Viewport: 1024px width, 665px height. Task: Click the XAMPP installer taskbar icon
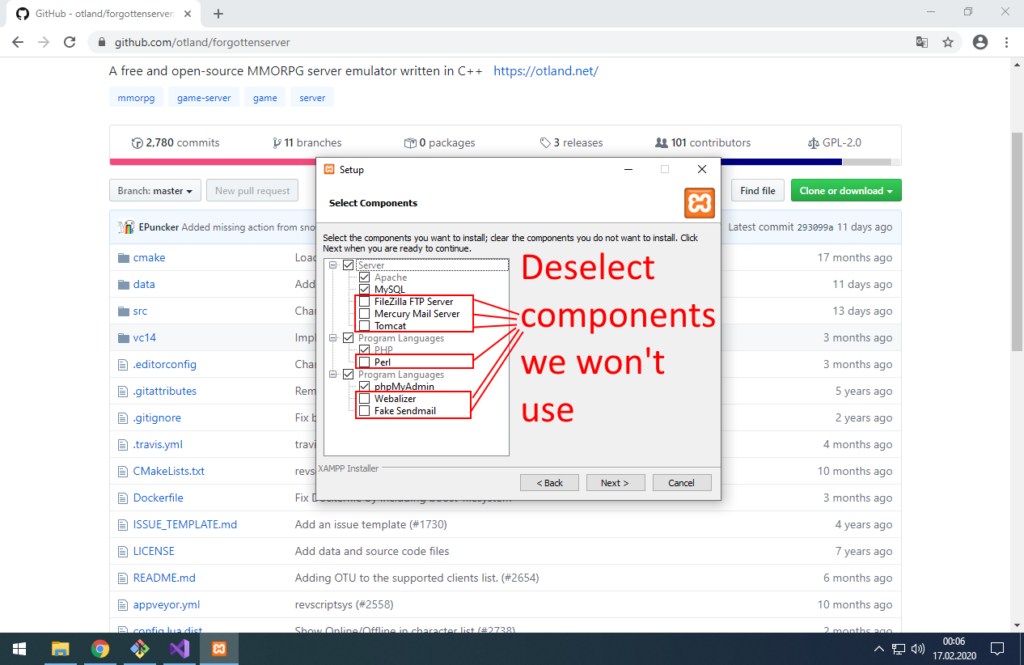[219, 649]
